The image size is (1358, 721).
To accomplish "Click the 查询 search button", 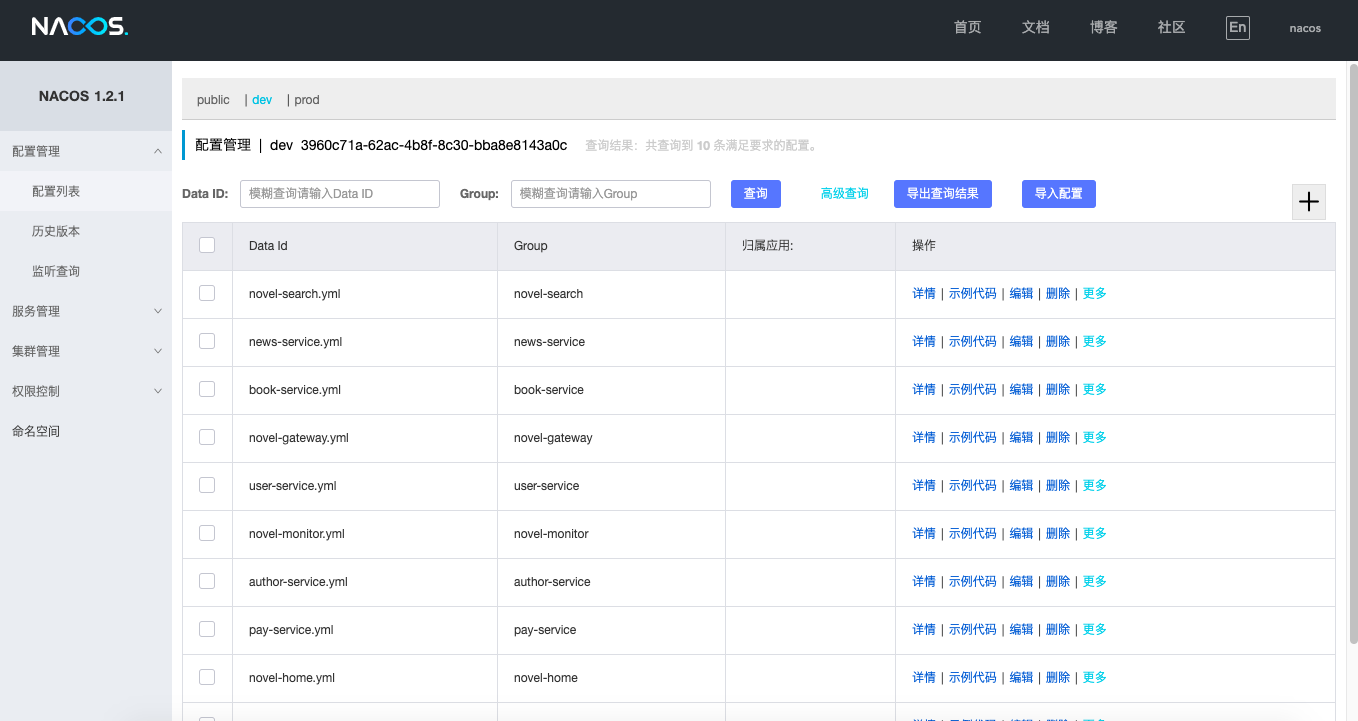I will [756, 194].
